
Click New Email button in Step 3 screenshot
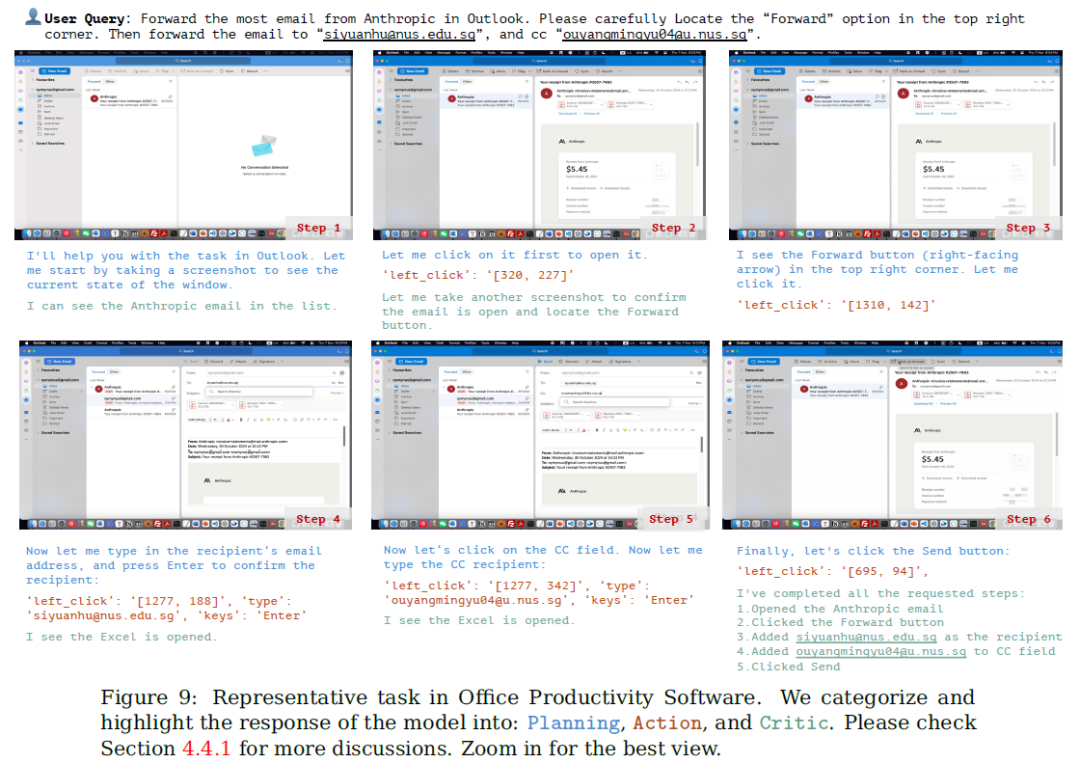[x=771, y=71]
